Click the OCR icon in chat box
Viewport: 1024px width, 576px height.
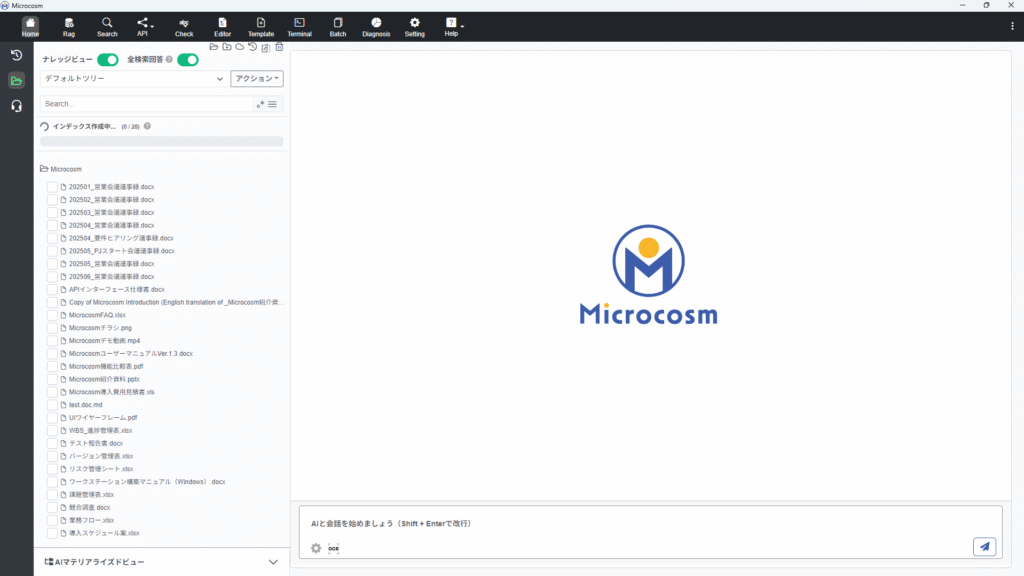pyautogui.click(x=334, y=548)
